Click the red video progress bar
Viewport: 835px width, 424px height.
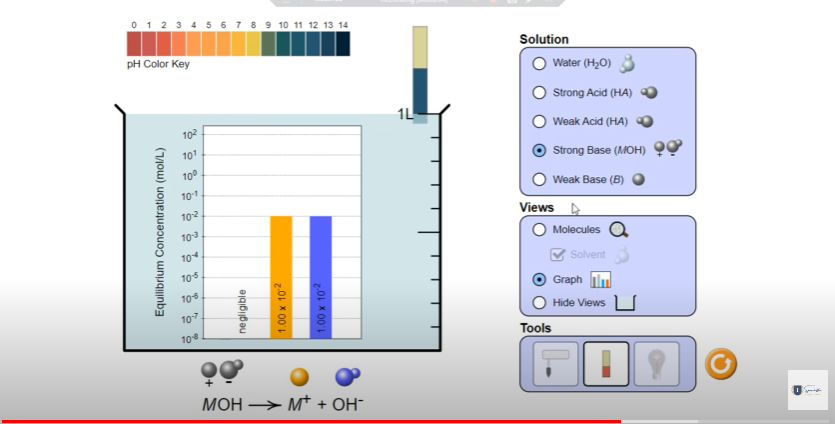[x=310, y=421]
